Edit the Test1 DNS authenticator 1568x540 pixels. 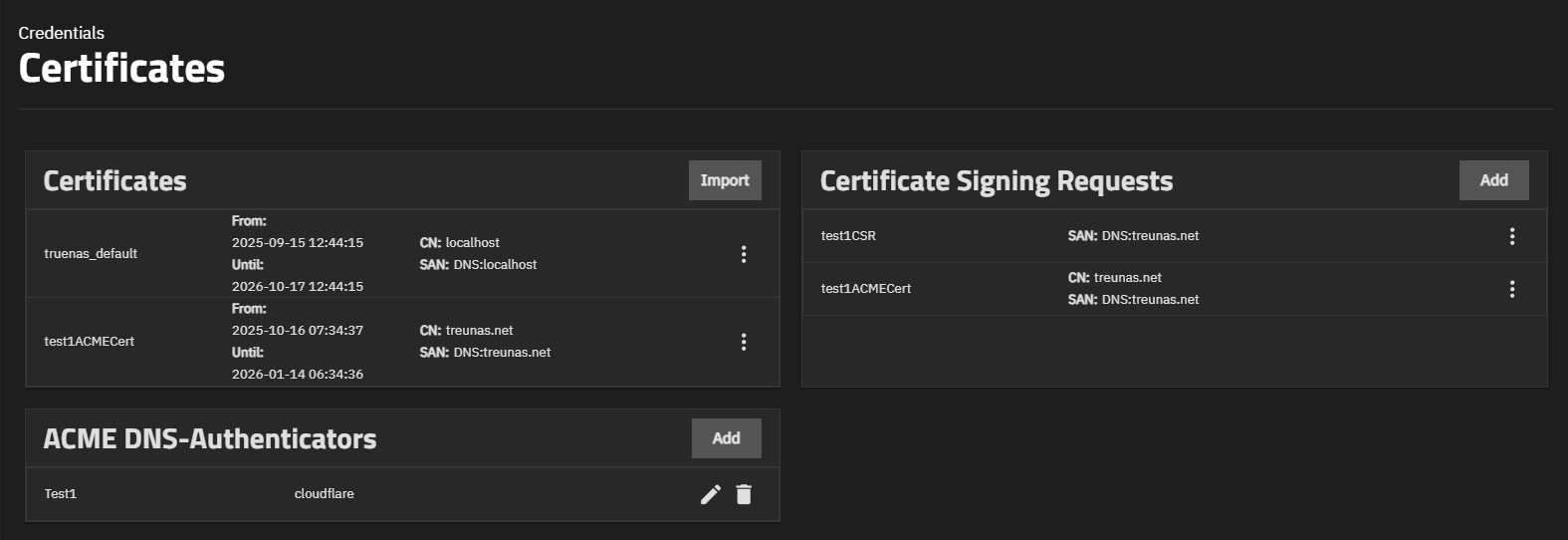tap(711, 494)
